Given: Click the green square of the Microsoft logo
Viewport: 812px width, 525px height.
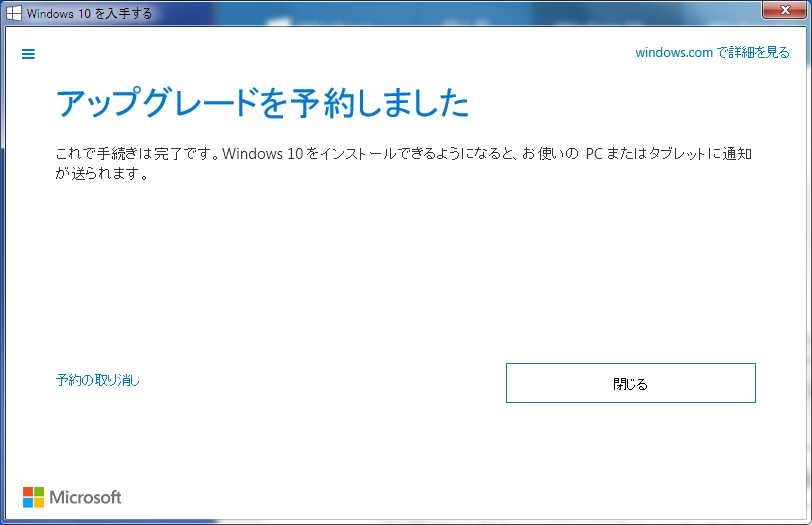Looking at the screenshot, I should coord(39,492).
